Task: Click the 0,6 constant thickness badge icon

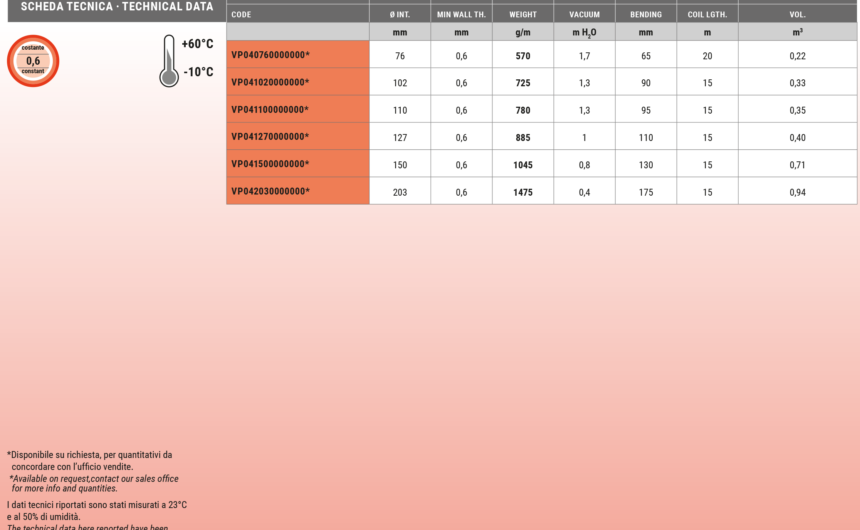Action: pyautogui.click(x=33, y=61)
